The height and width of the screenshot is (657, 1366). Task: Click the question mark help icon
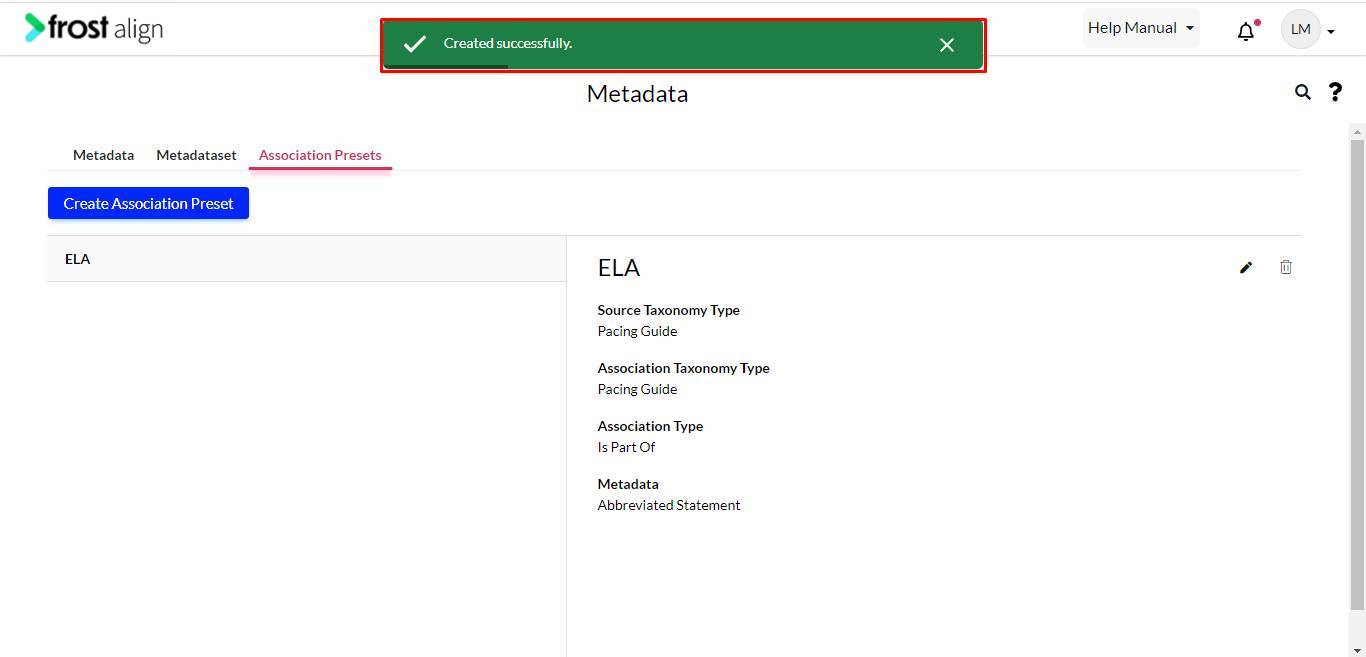(1335, 92)
